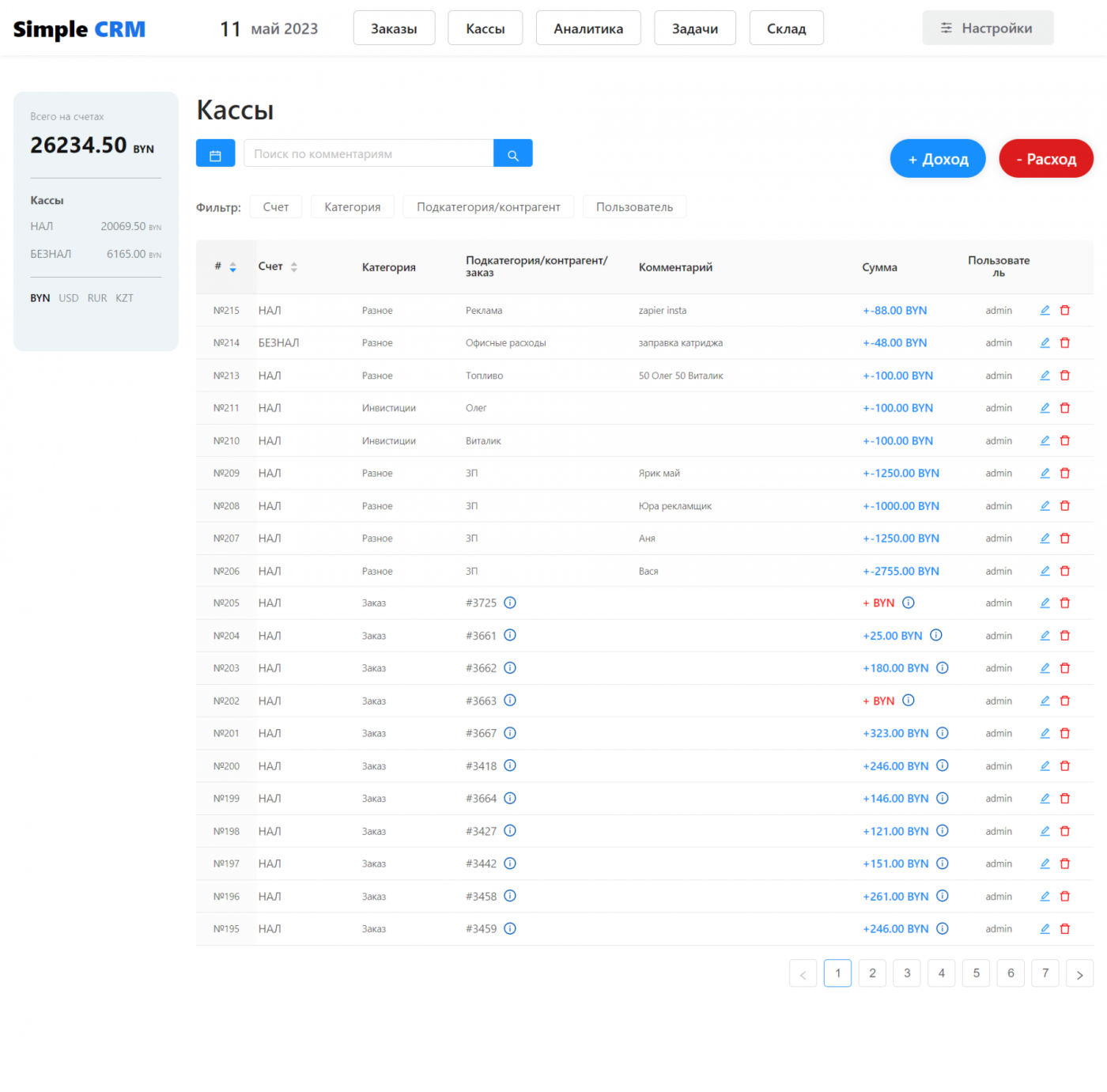Click the Simple CRM logo
The image size is (1107, 1092).
point(79,29)
